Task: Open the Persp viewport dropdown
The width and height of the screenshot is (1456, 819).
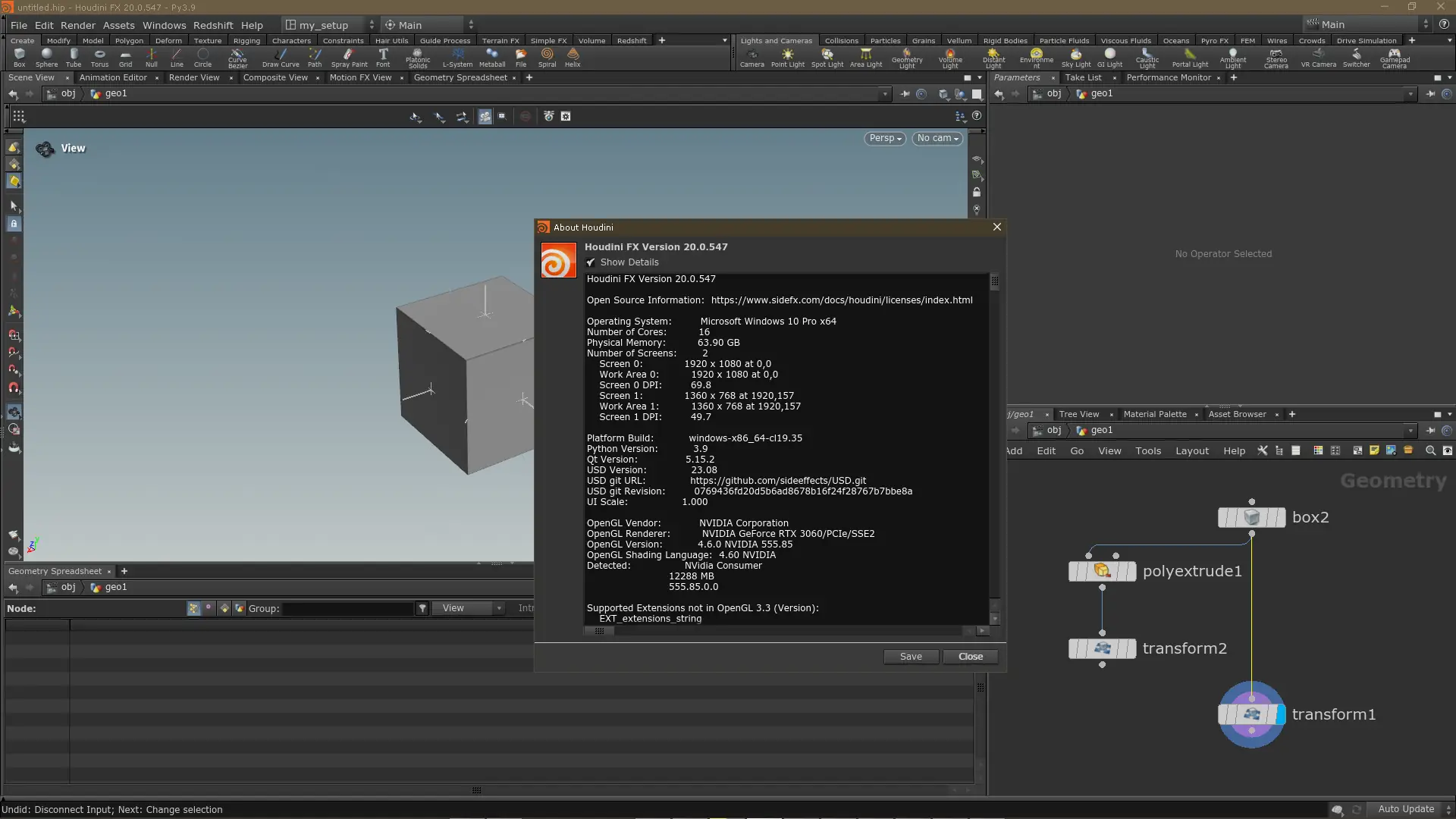Action: (x=884, y=138)
